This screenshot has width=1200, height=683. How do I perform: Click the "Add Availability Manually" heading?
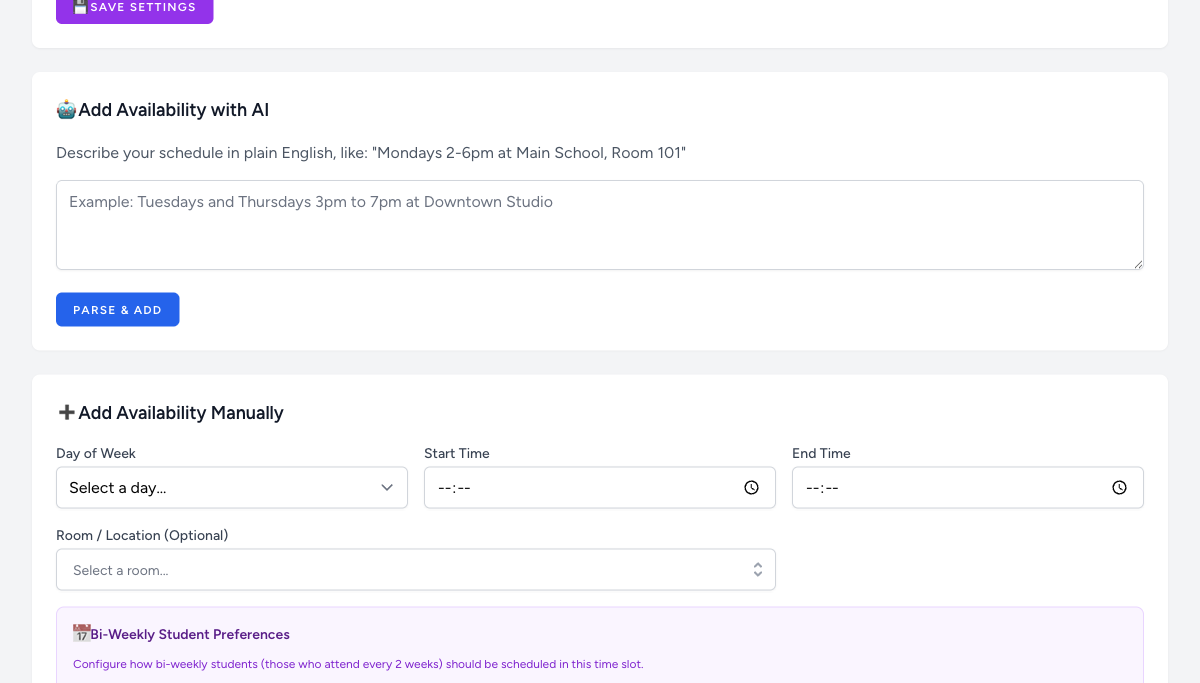pyautogui.click(x=181, y=413)
